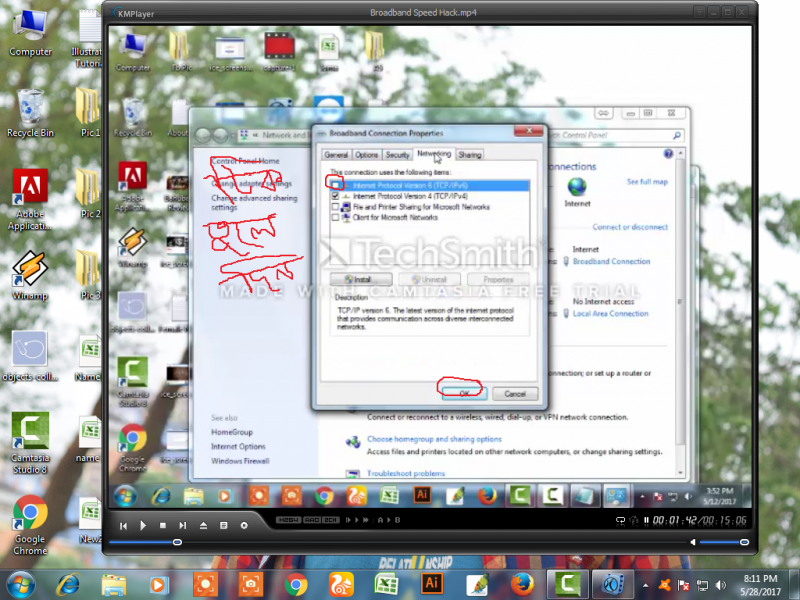Select the Pic 1 folder icon
Viewport: 800px width, 600px height.
pos(90,113)
